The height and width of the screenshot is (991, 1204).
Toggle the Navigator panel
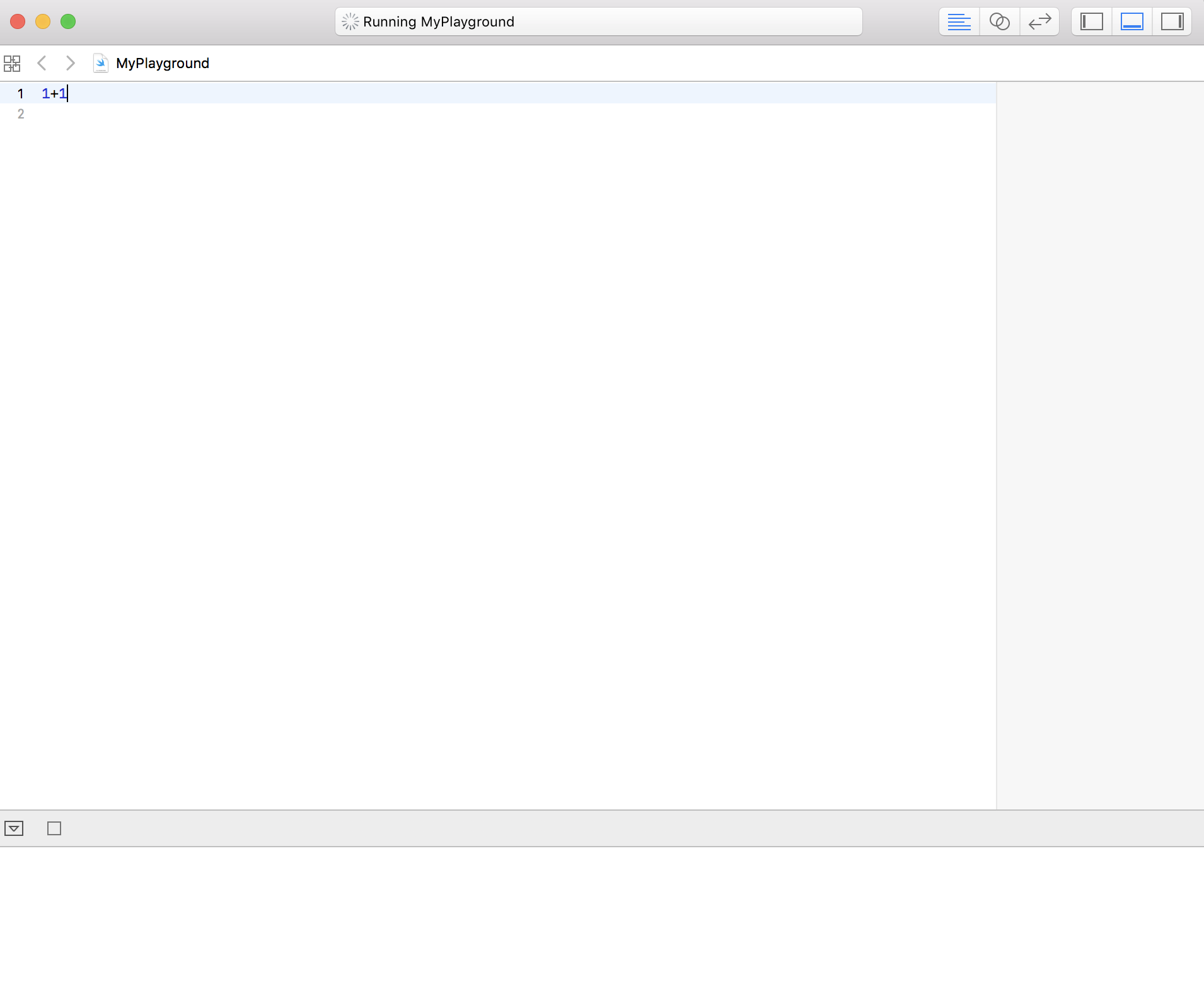coord(1092,22)
